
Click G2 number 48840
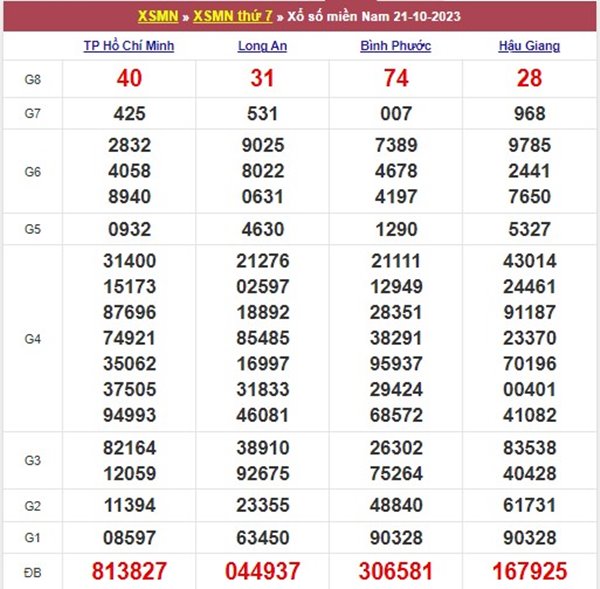pos(396,505)
